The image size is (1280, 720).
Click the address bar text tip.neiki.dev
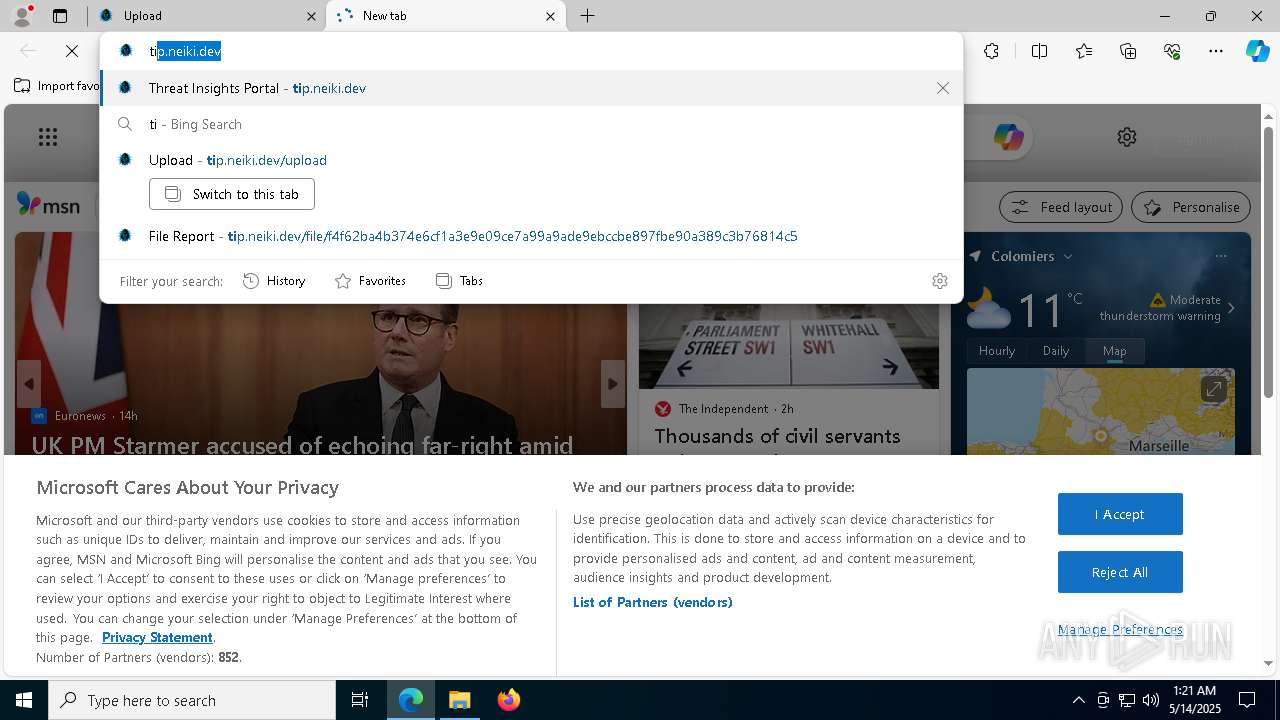[185, 51]
